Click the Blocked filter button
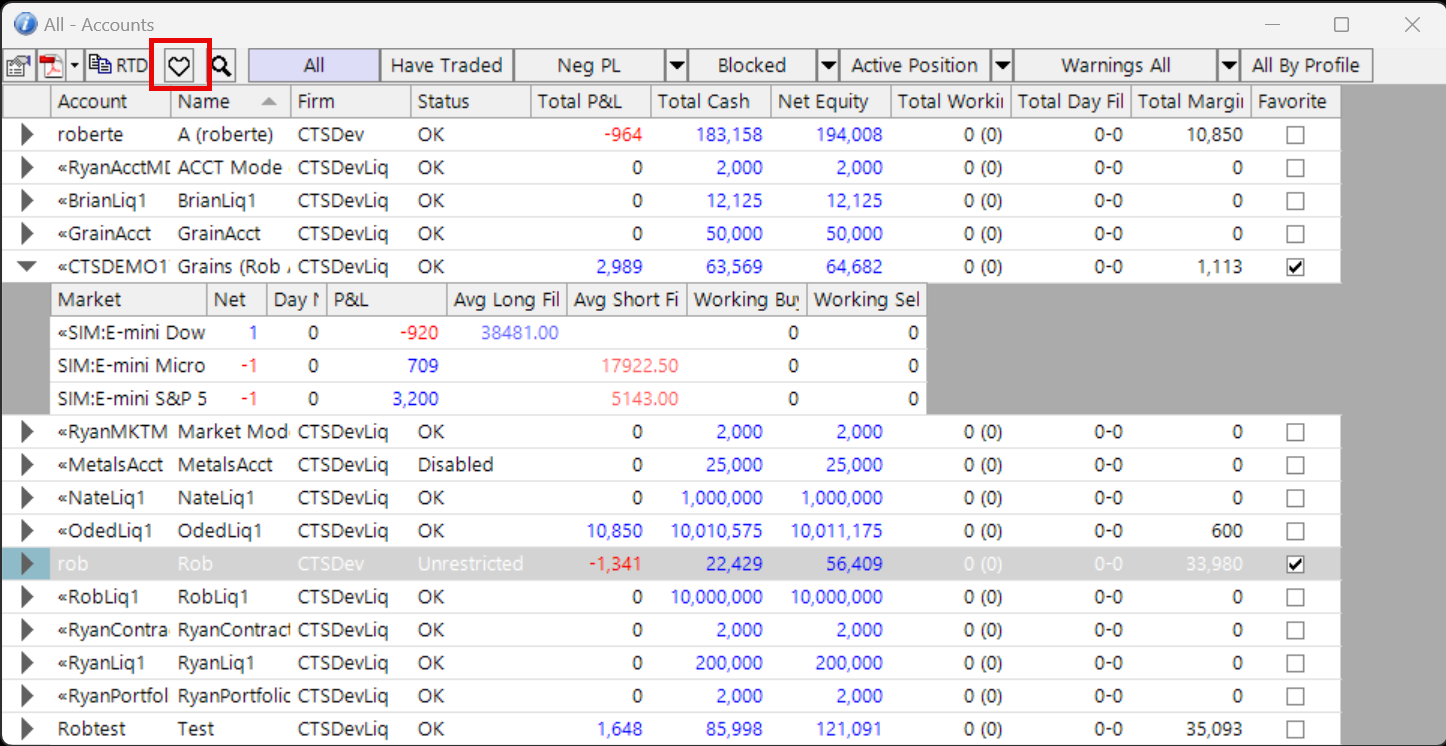 click(x=751, y=66)
